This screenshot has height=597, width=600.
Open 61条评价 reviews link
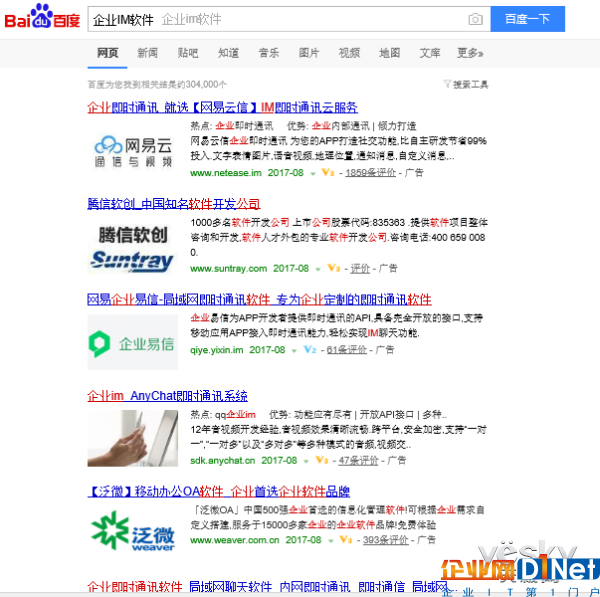[x=347, y=350]
